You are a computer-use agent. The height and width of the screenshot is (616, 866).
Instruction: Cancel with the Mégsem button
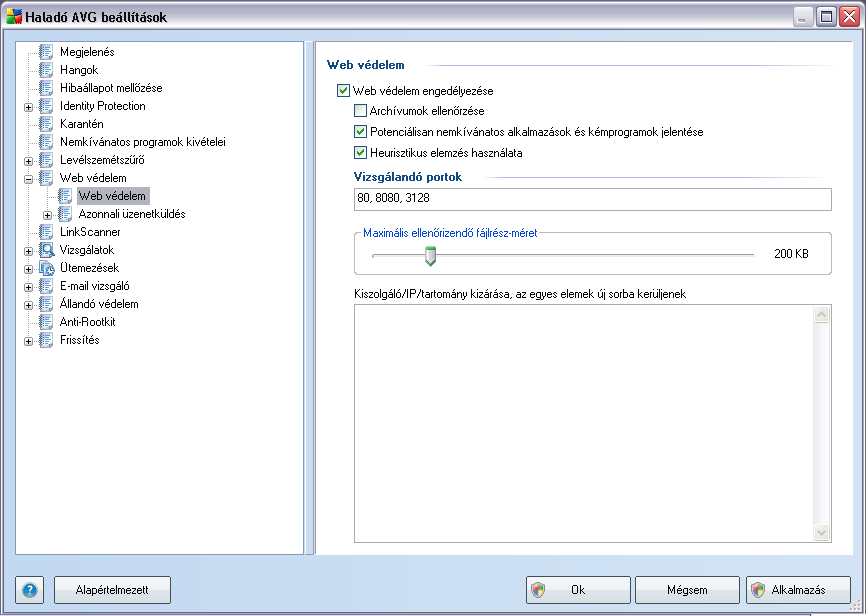click(x=687, y=590)
